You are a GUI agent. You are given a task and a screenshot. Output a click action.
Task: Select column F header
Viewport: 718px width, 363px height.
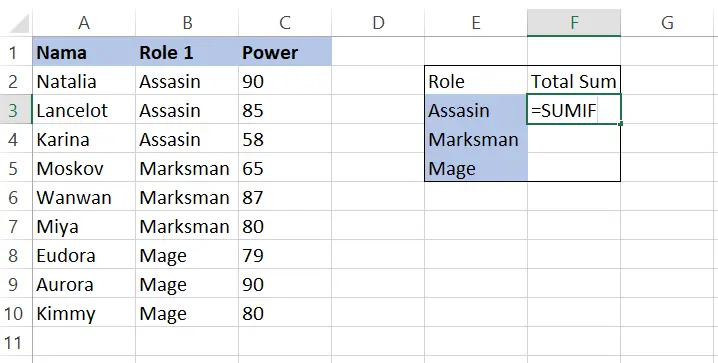574,22
